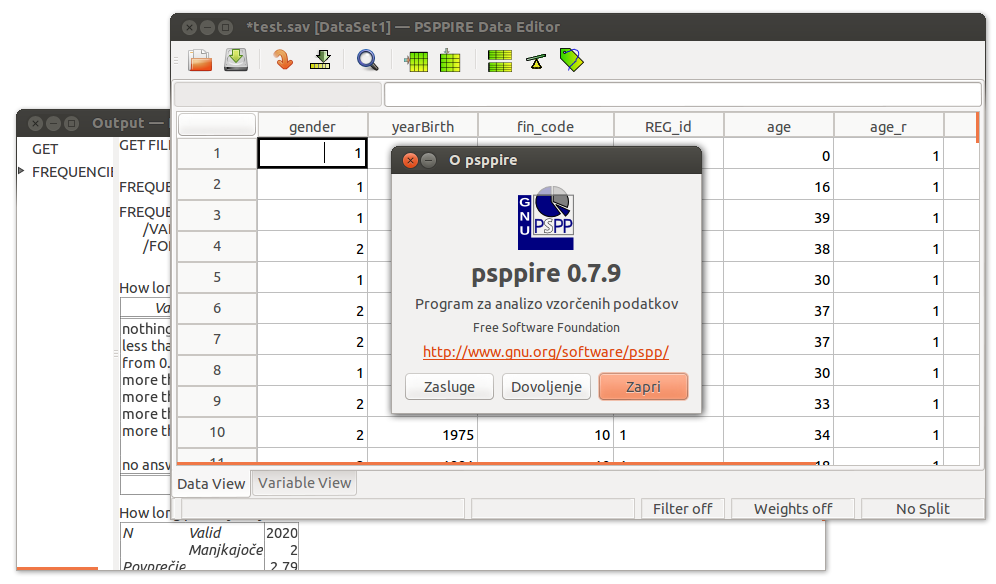
Task: Select row header 3
Action: (x=217, y=215)
